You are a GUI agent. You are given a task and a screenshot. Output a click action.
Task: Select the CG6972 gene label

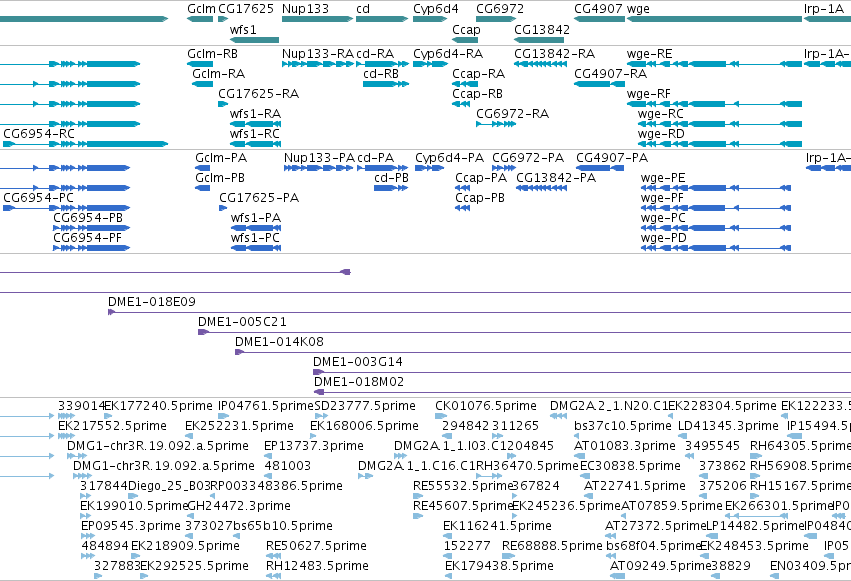coord(500,9)
